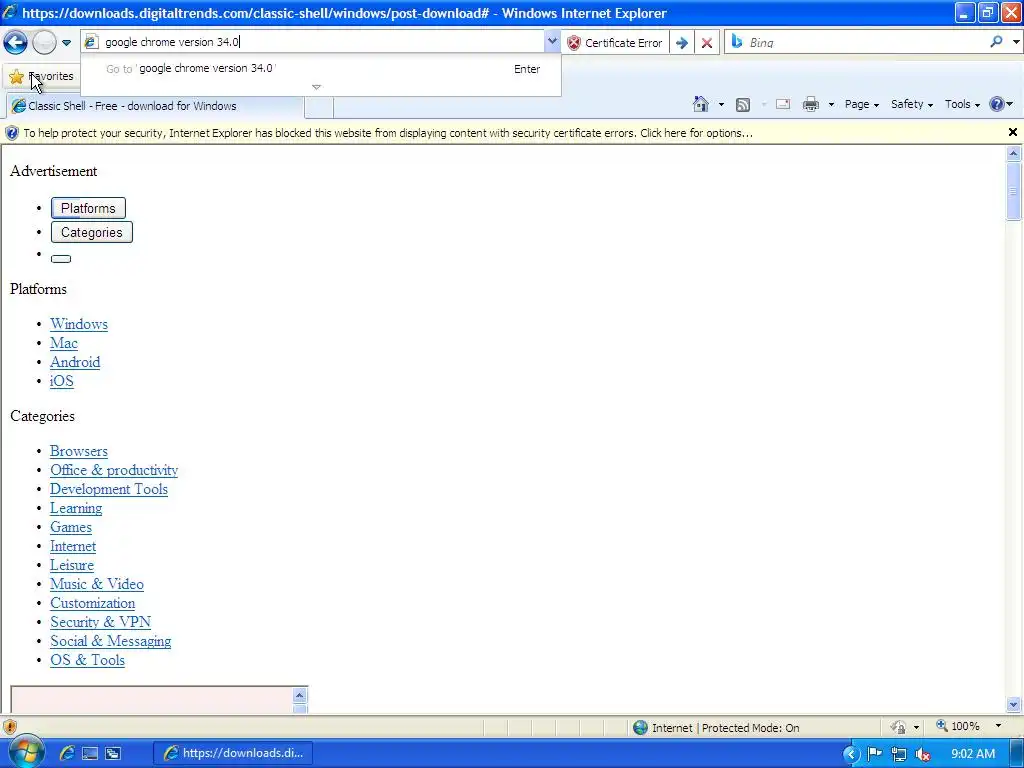Open the Help question mark menu
This screenshot has width=1024, height=768.
[x=1001, y=104]
